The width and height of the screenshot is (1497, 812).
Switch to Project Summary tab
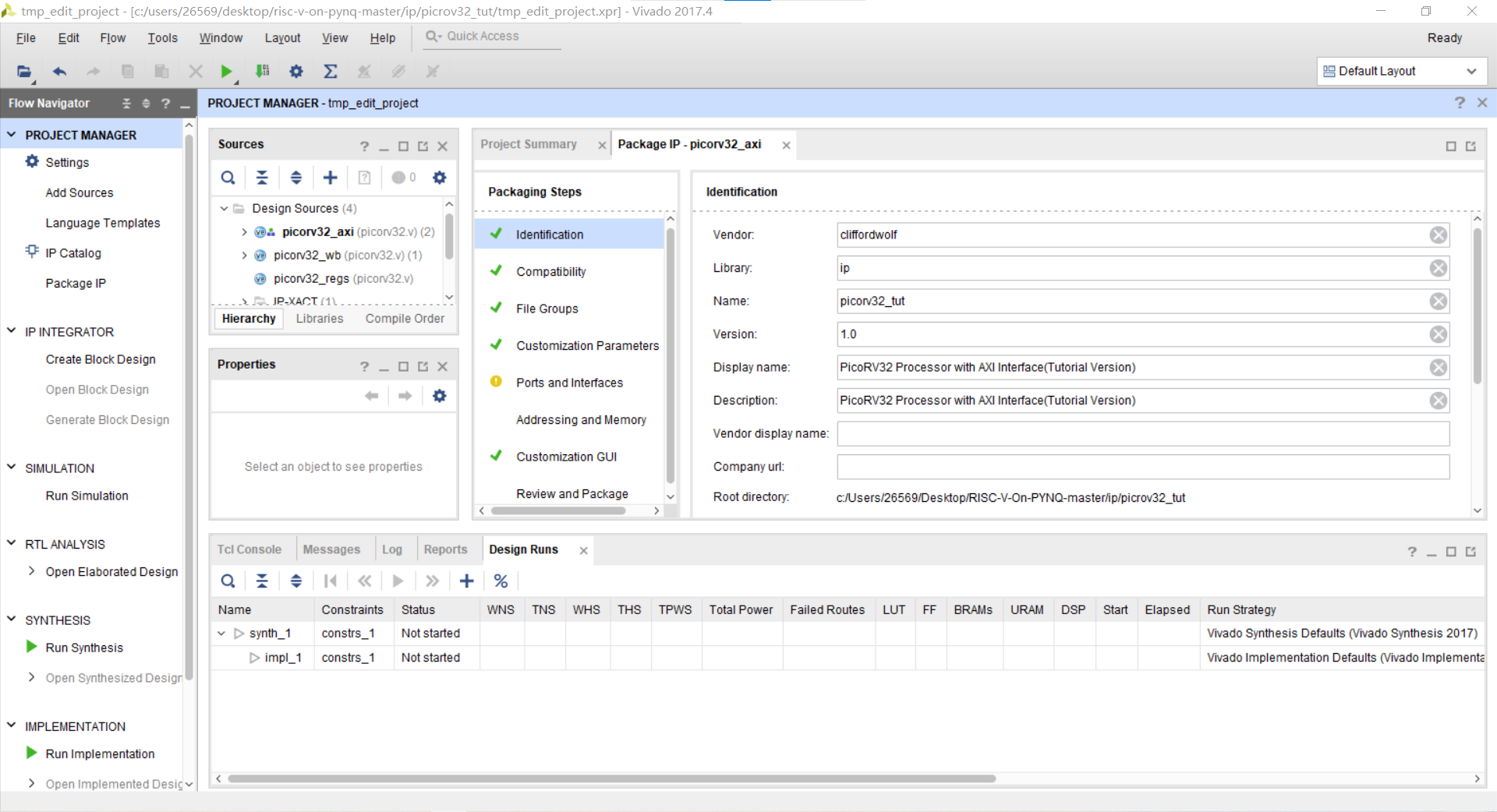[x=529, y=144]
